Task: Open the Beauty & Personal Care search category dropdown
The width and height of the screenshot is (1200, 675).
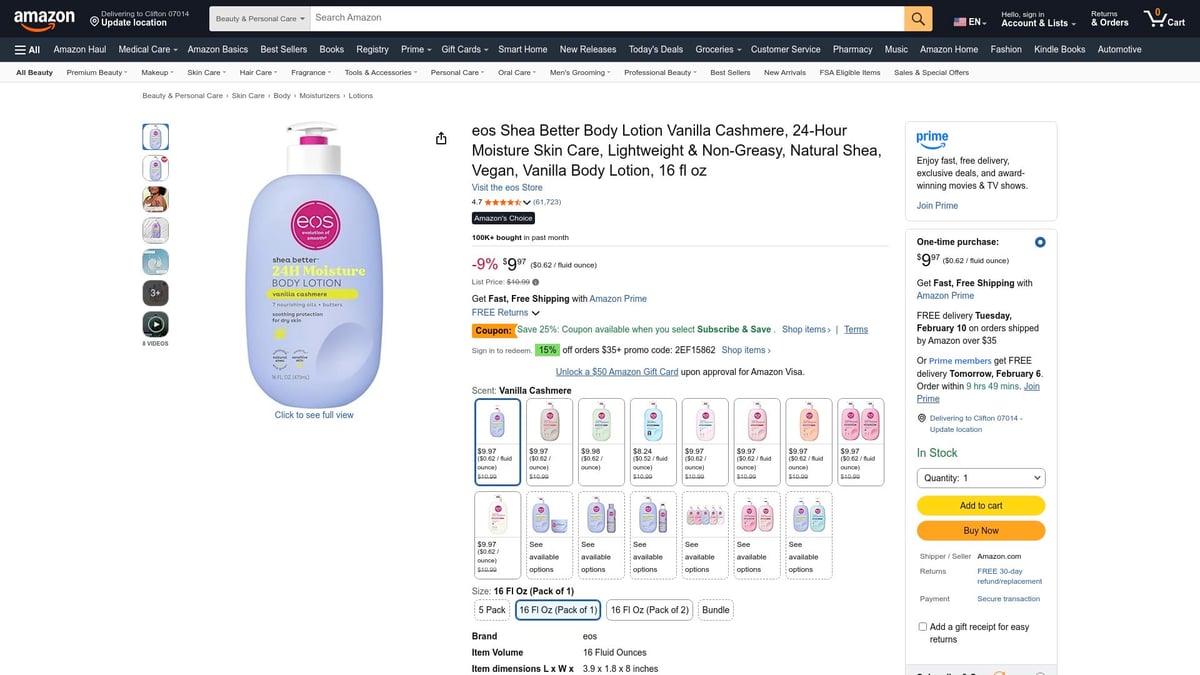Action: click(258, 17)
